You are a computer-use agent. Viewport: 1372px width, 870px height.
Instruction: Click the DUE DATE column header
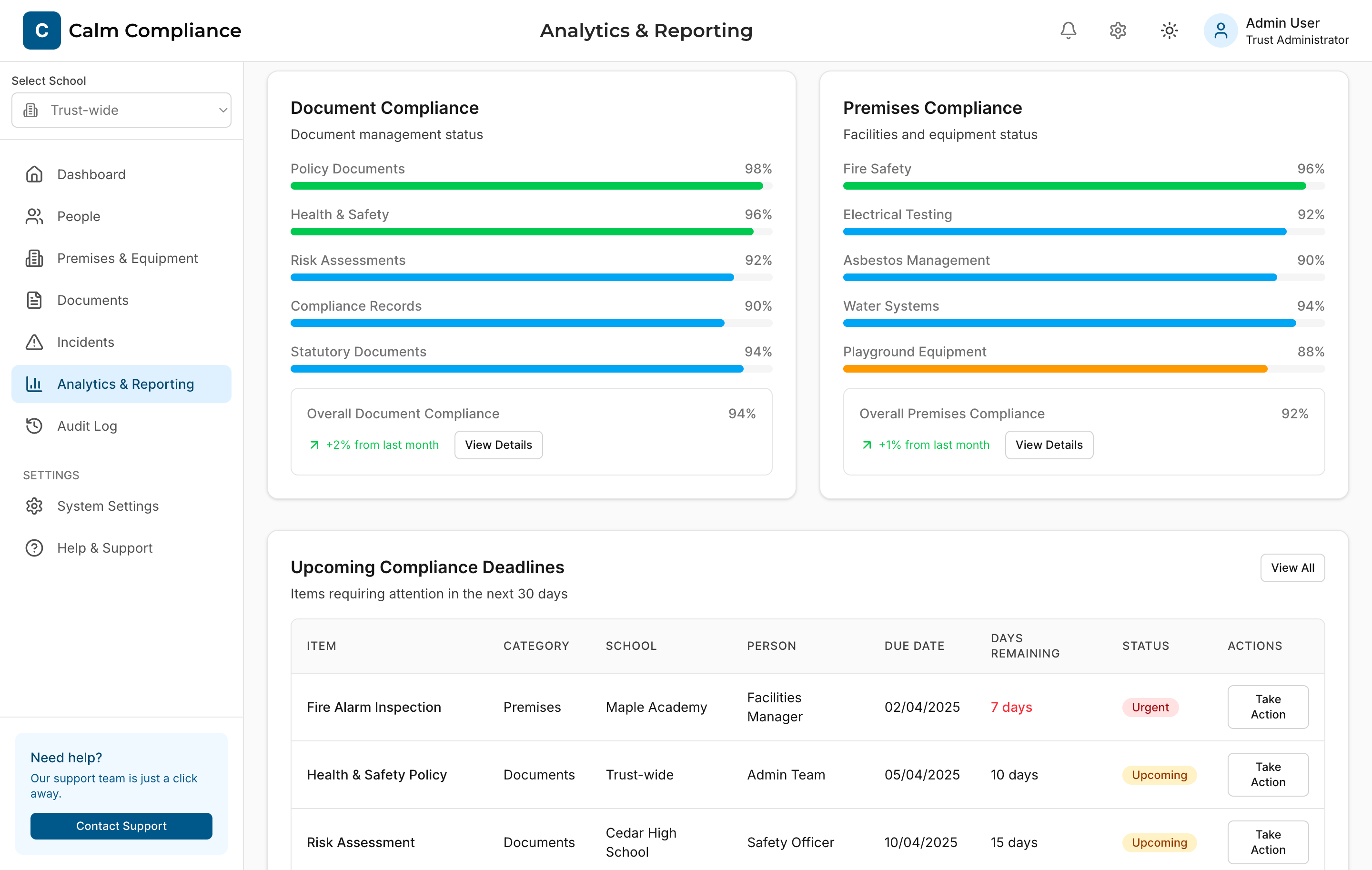tap(915, 646)
